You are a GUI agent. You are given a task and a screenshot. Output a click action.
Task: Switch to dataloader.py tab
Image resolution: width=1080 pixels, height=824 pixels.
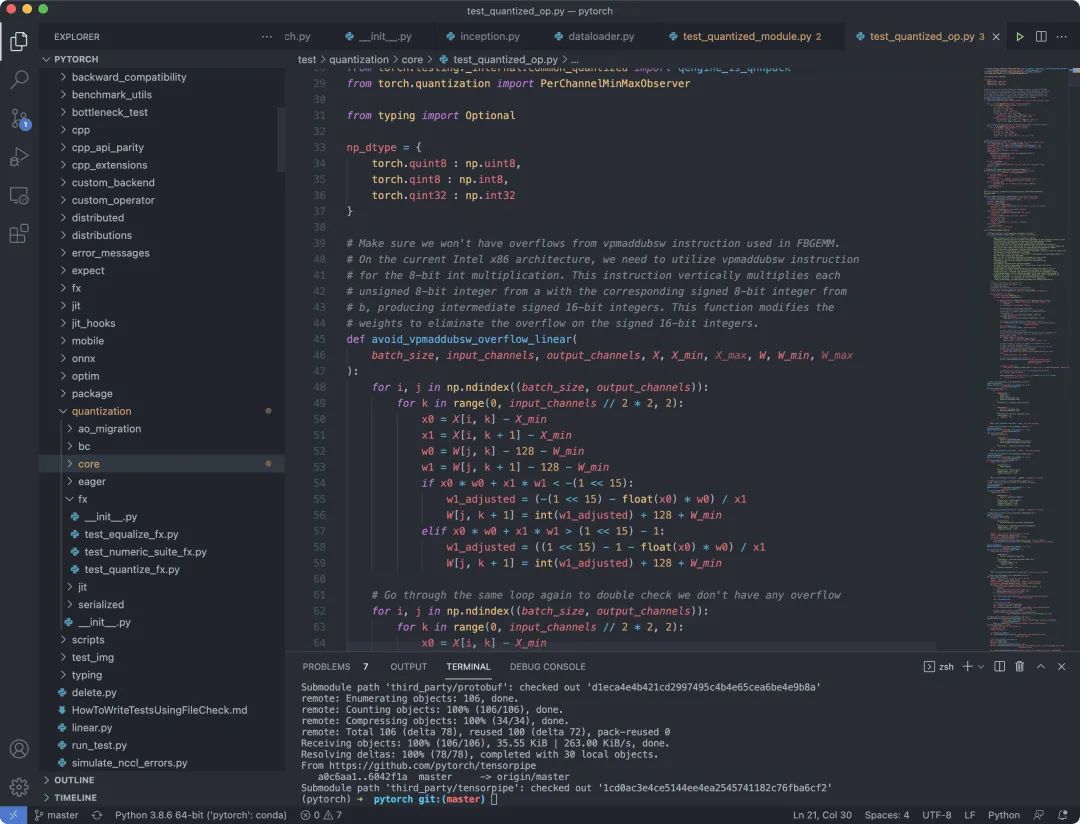point(594,37)
